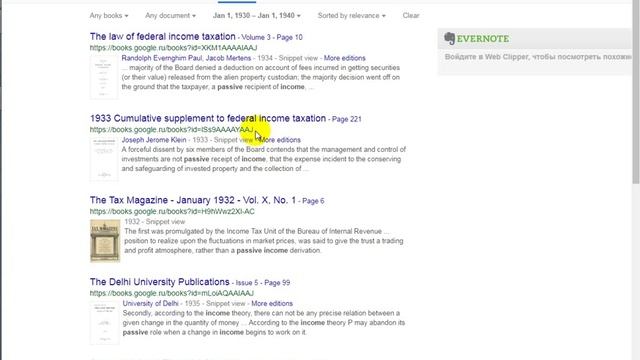Open 'The Delhi University Publications' result

pos(160,282)
